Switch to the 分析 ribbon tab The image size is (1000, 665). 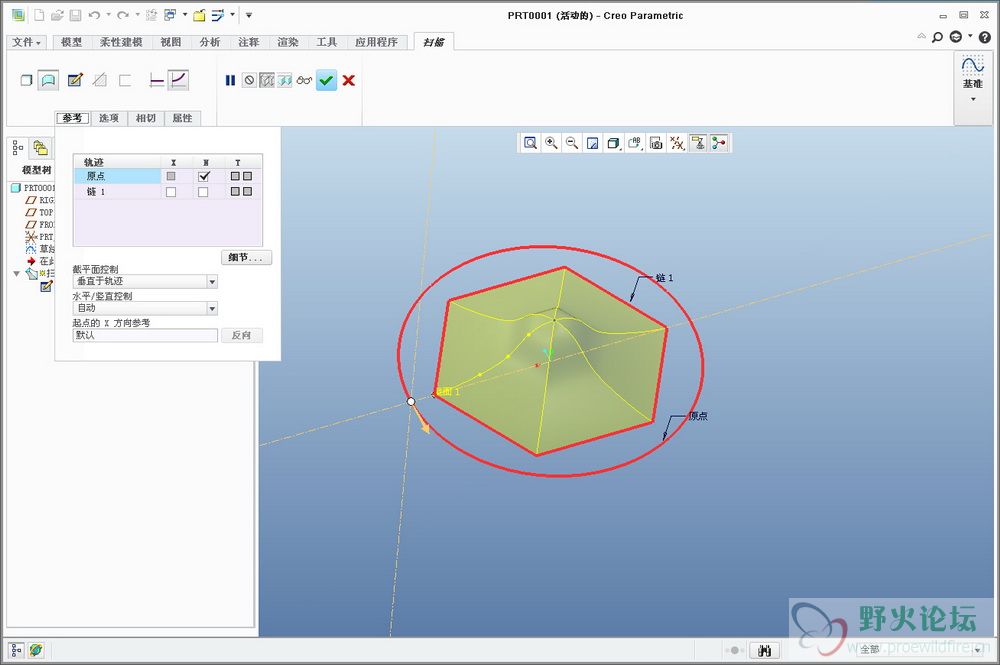pyautogui.click(x=209, y=42)
